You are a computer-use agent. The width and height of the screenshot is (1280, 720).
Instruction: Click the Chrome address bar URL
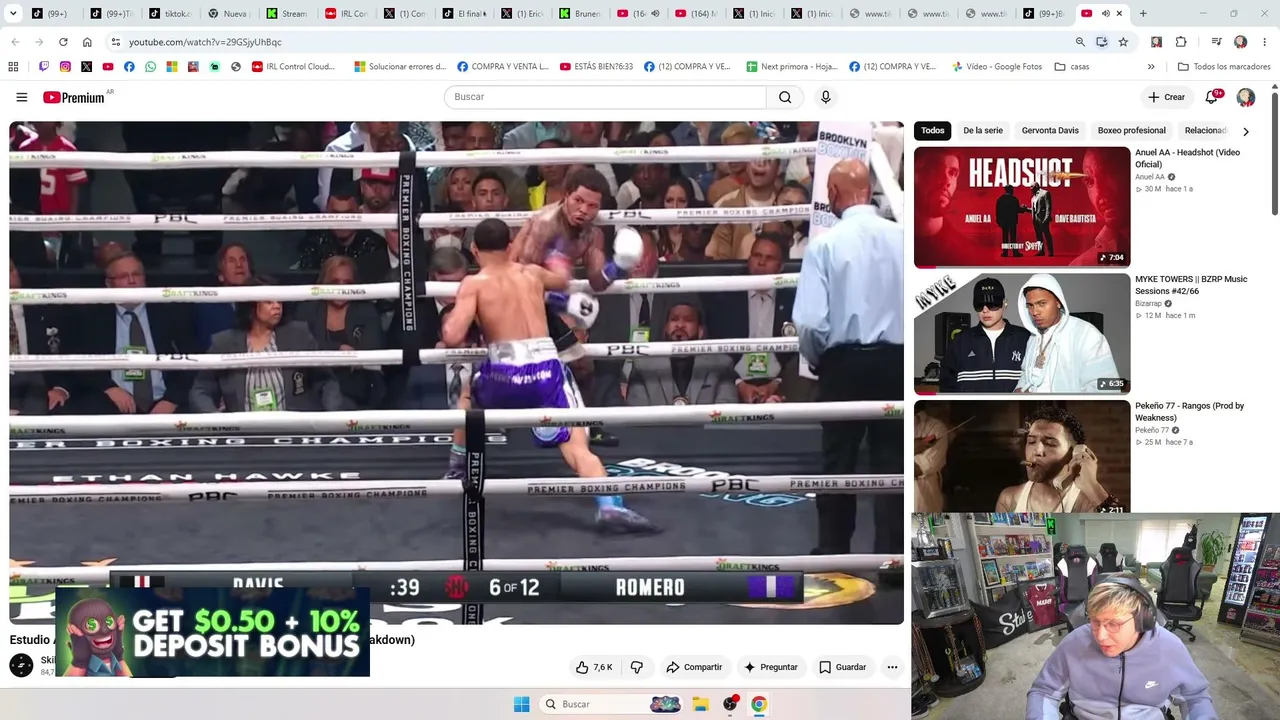coord(205,42)
